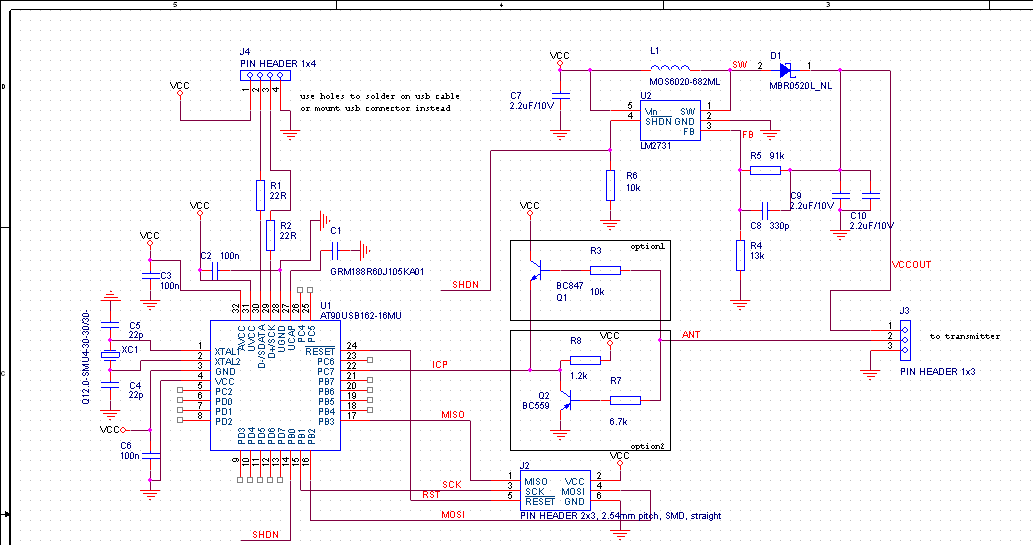Click the XC1 crystal symbol
Viewport: 1033px width, 545px height.
point(111,351)
